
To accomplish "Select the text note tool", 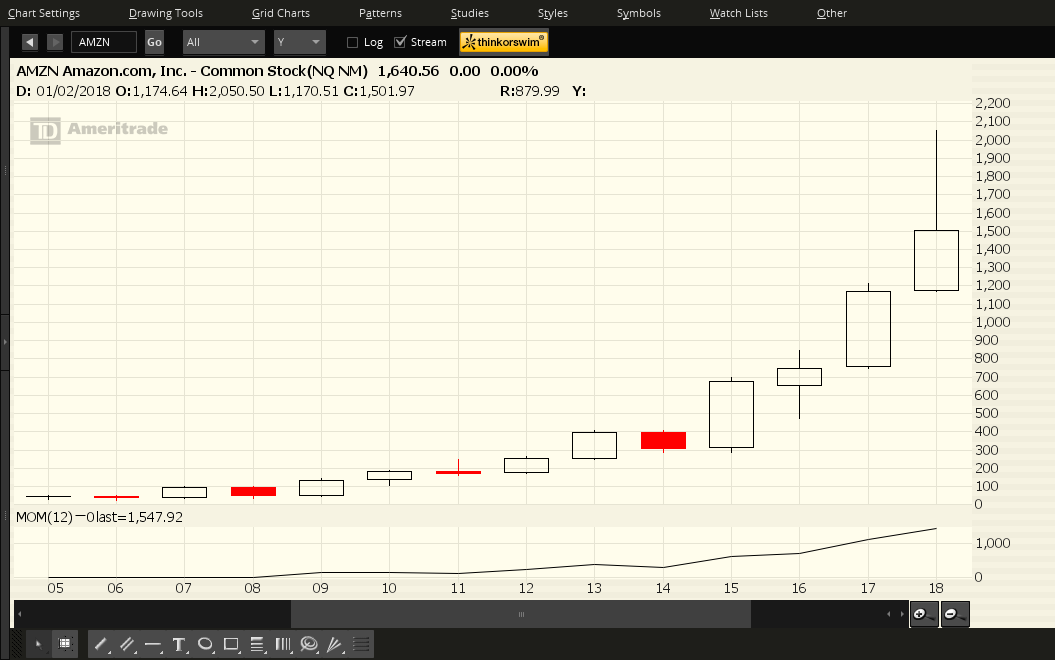I will [179, 645].
